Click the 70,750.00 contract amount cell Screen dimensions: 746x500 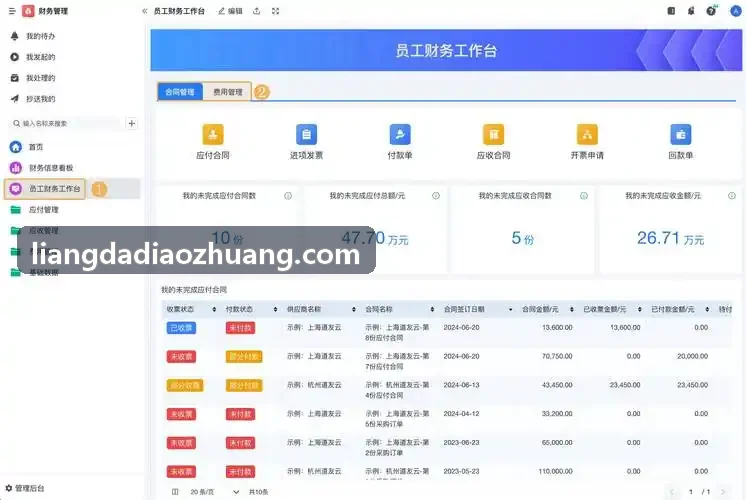557,356
